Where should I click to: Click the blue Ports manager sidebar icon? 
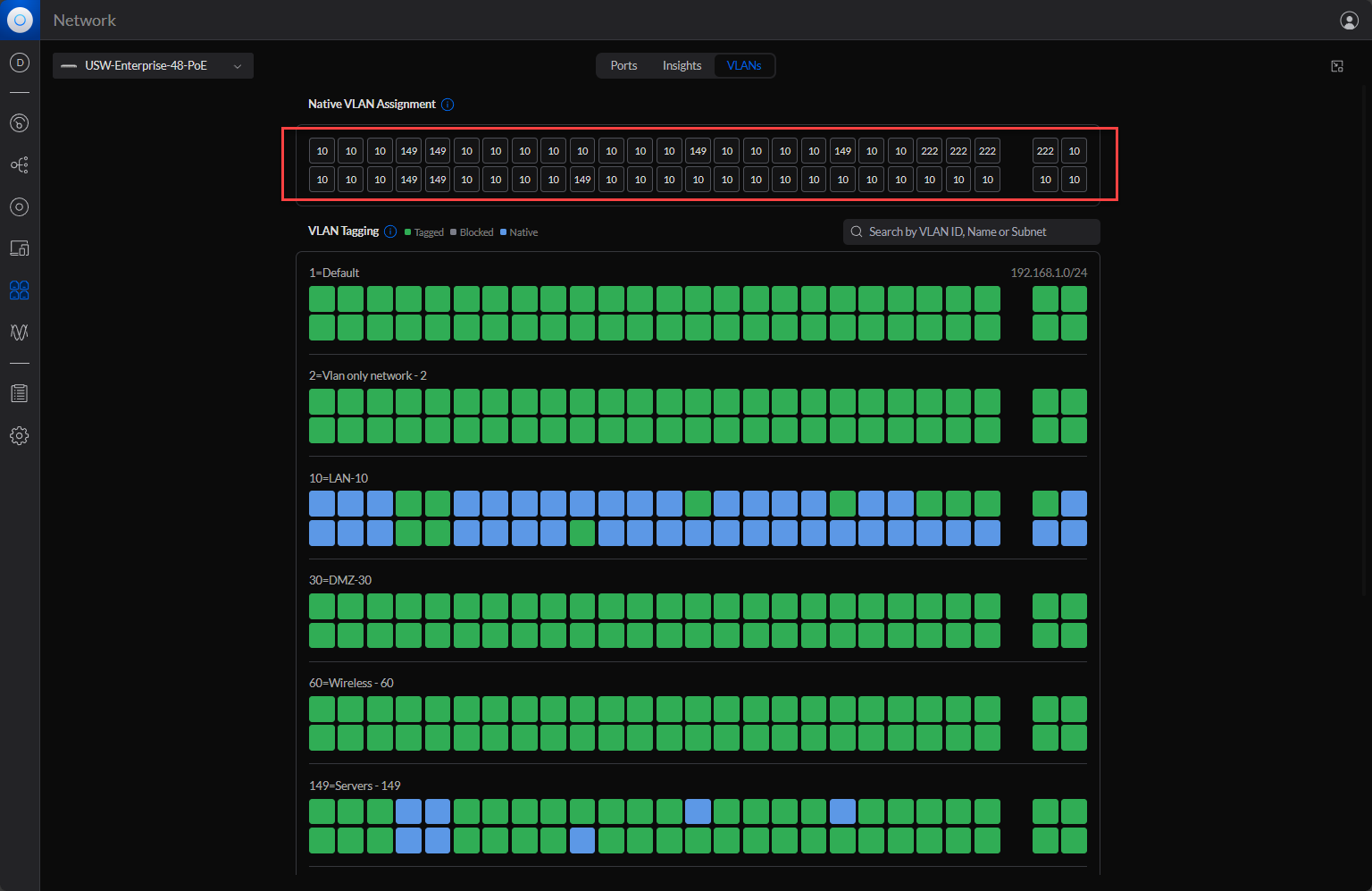point(20,290)
